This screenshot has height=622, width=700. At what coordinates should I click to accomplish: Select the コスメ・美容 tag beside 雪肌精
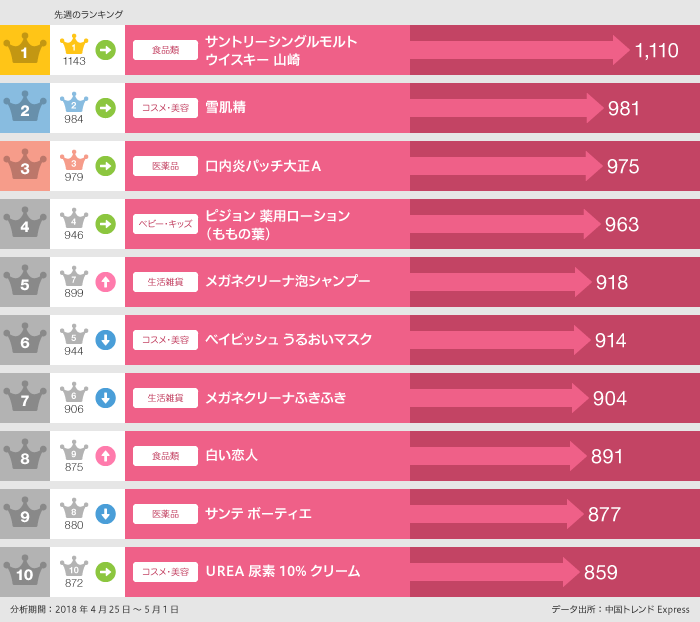(x=165, y=108)
